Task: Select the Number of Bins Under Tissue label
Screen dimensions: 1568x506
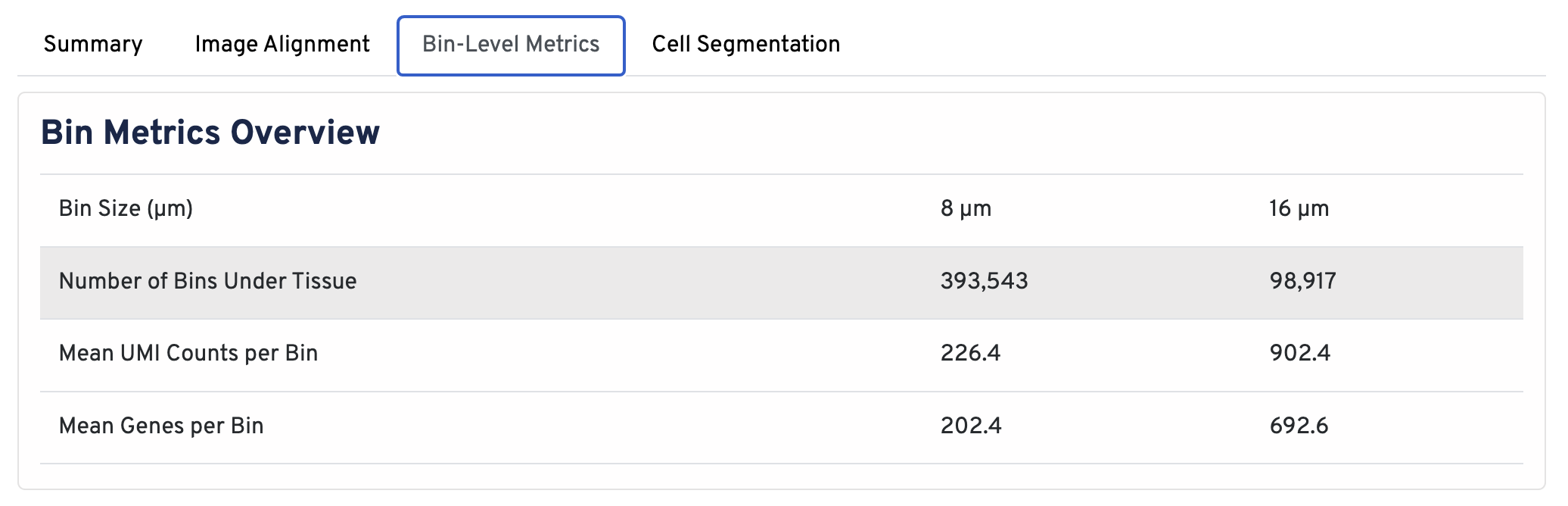Action: (207, 281)
